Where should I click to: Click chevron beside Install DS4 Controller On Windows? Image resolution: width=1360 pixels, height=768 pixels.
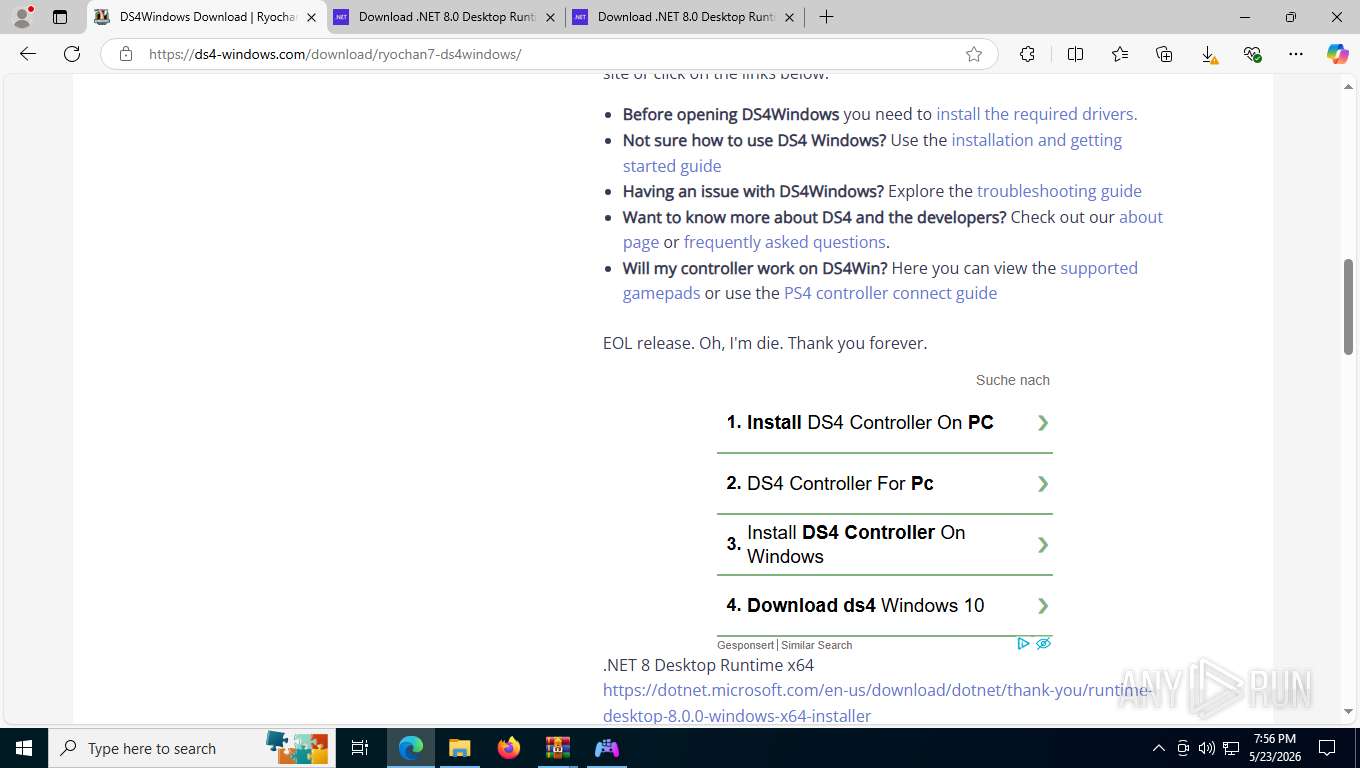tap(1043, 545)
